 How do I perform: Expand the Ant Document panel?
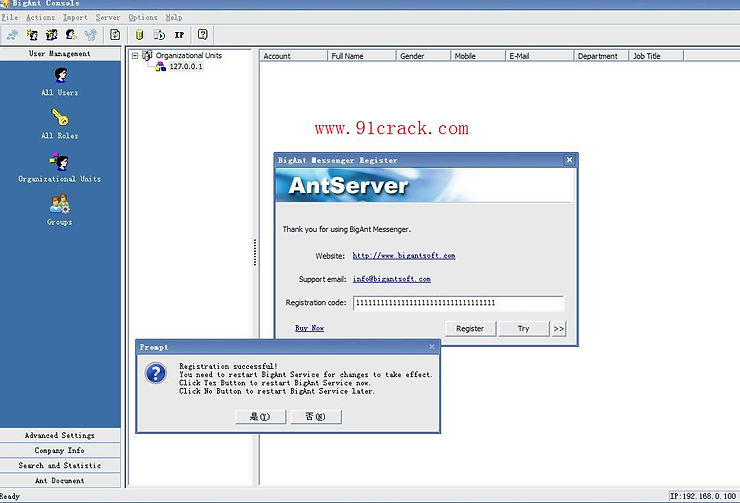pyautogui.click(x=60, y=480)
